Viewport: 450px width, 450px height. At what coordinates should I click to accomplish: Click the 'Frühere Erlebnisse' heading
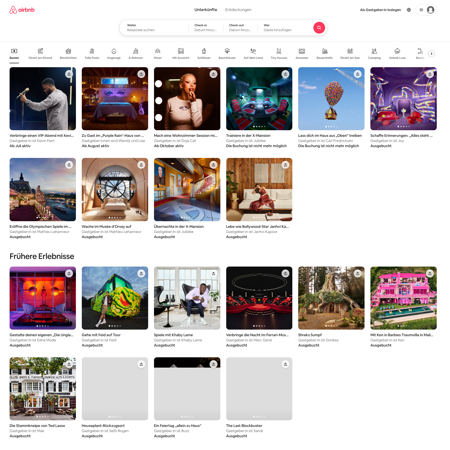coord(42,256)
